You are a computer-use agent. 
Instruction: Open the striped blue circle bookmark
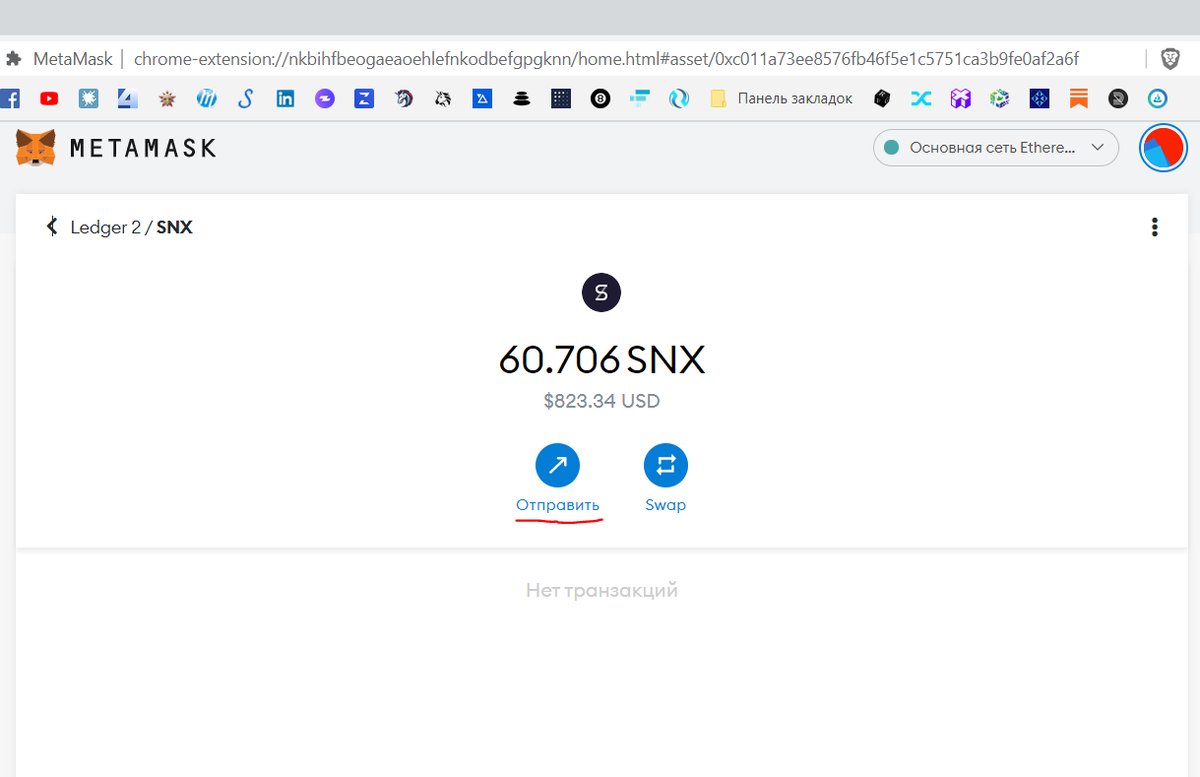(207, 99)
